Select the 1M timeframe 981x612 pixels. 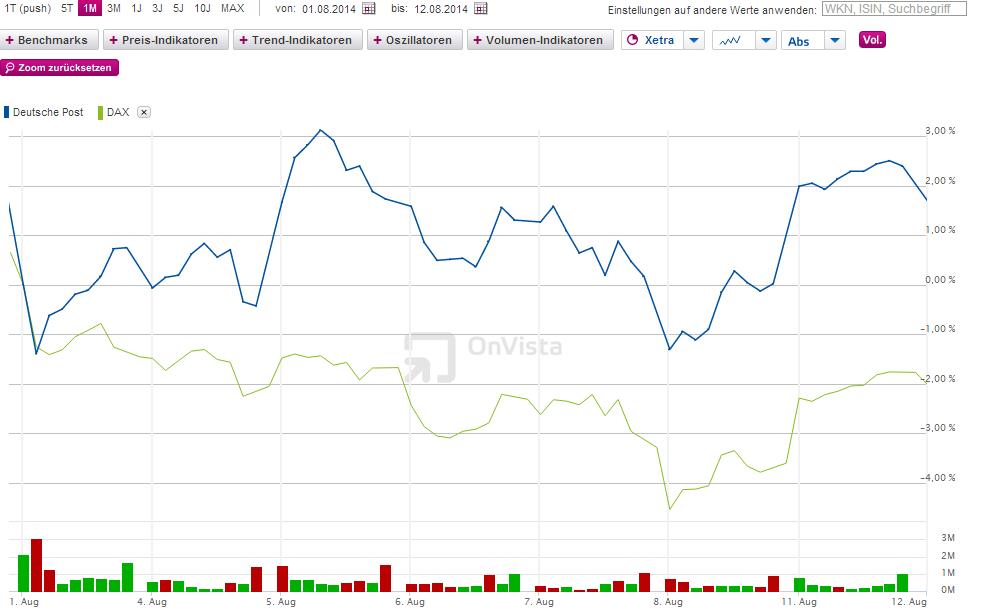[90, 8]
